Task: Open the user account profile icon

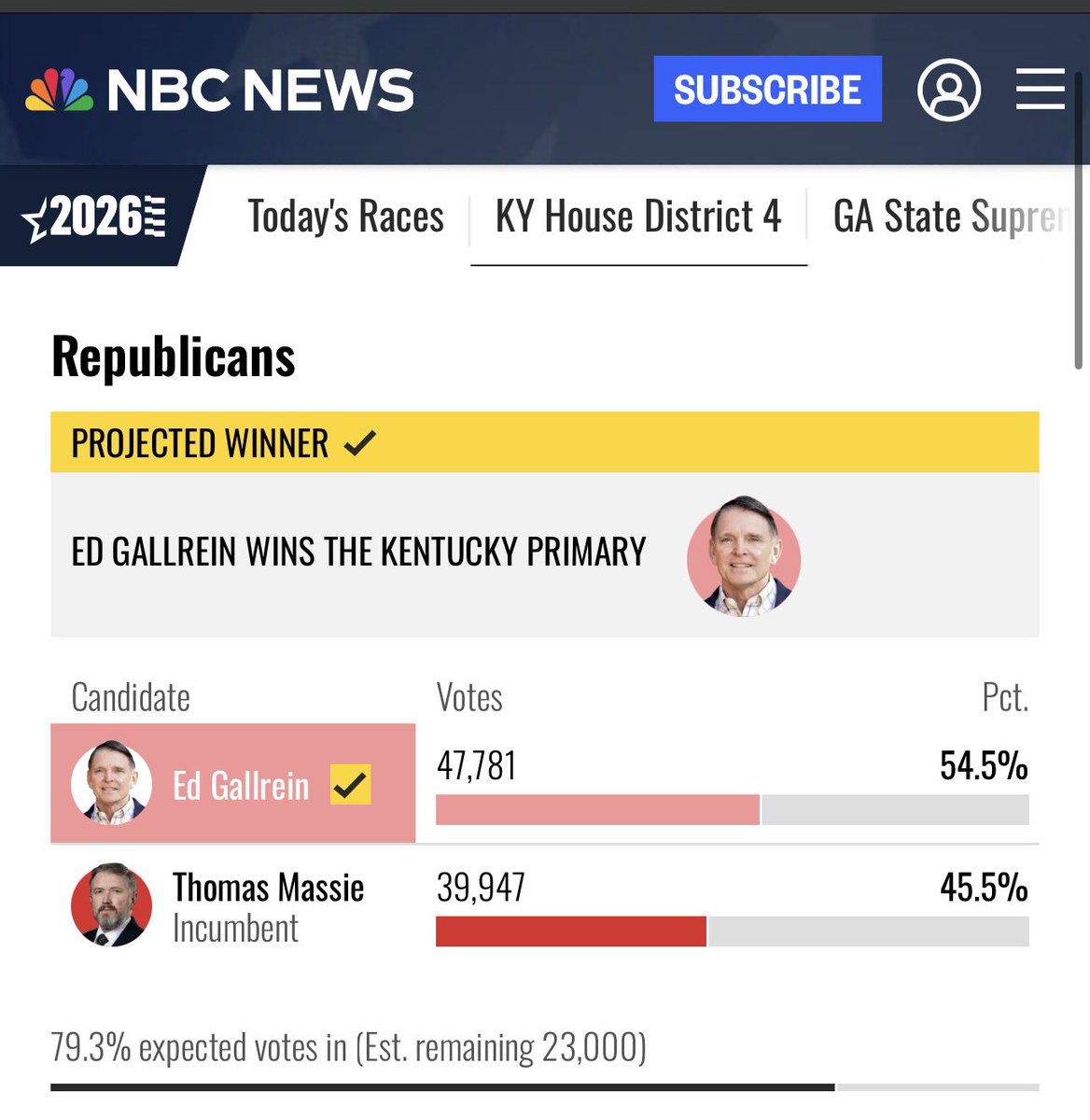Action: pyautogui.click(x=949, y=90)
